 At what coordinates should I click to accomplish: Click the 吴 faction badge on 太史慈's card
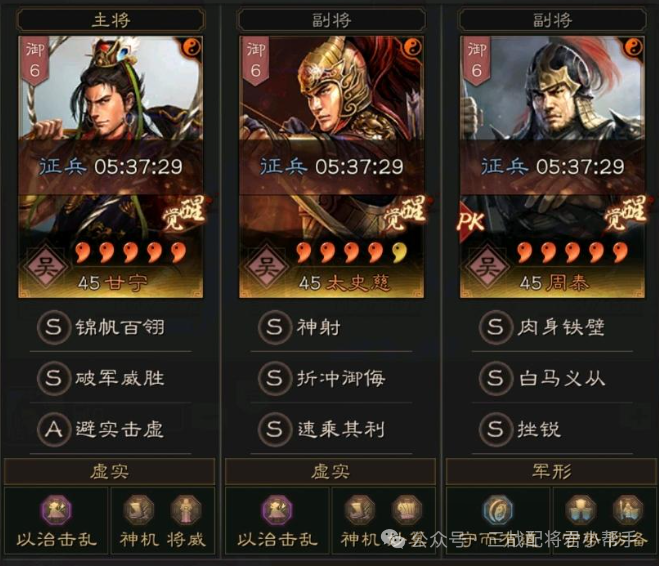[x=266, y=266]
